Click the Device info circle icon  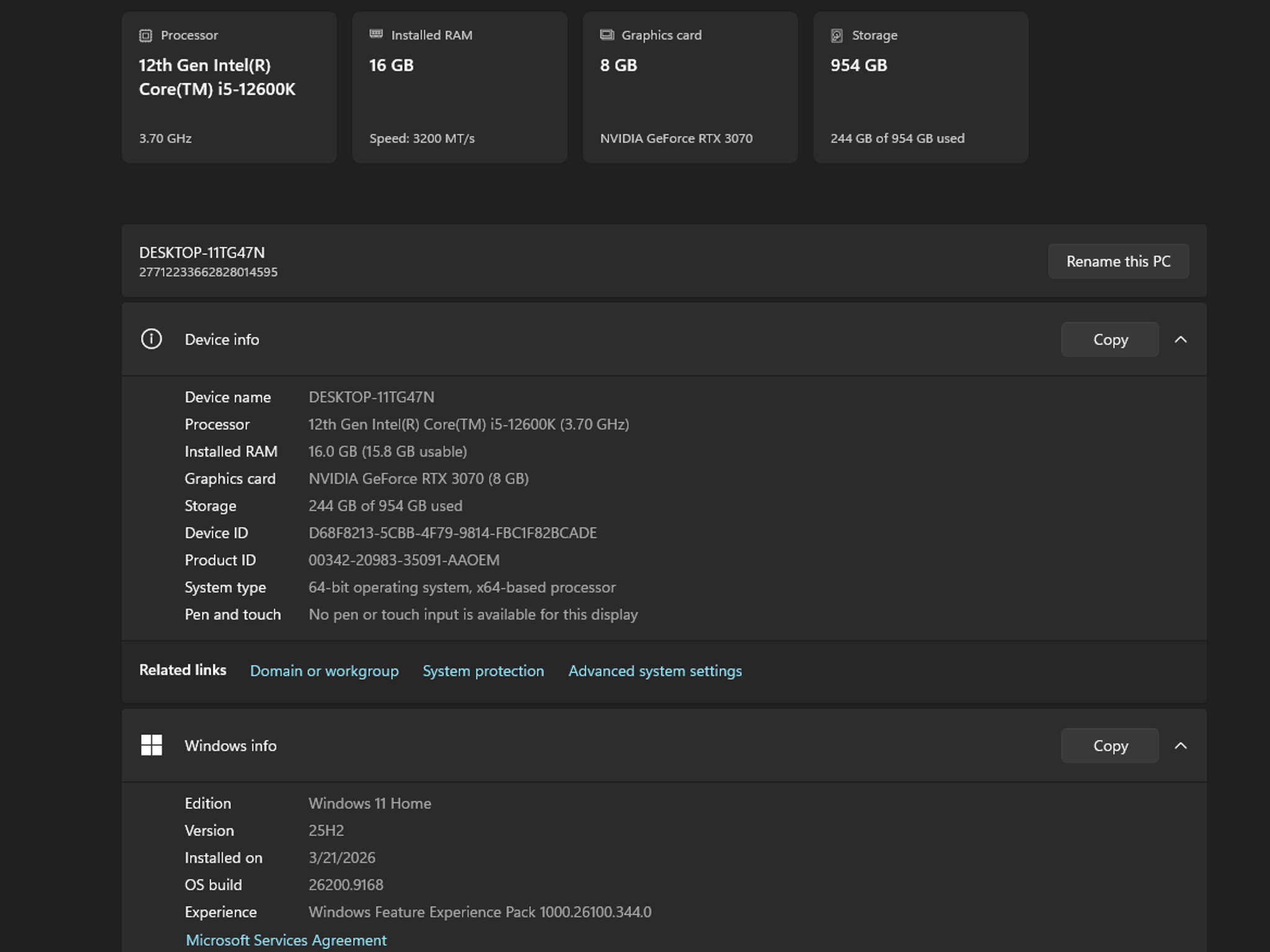click(151, 339)
